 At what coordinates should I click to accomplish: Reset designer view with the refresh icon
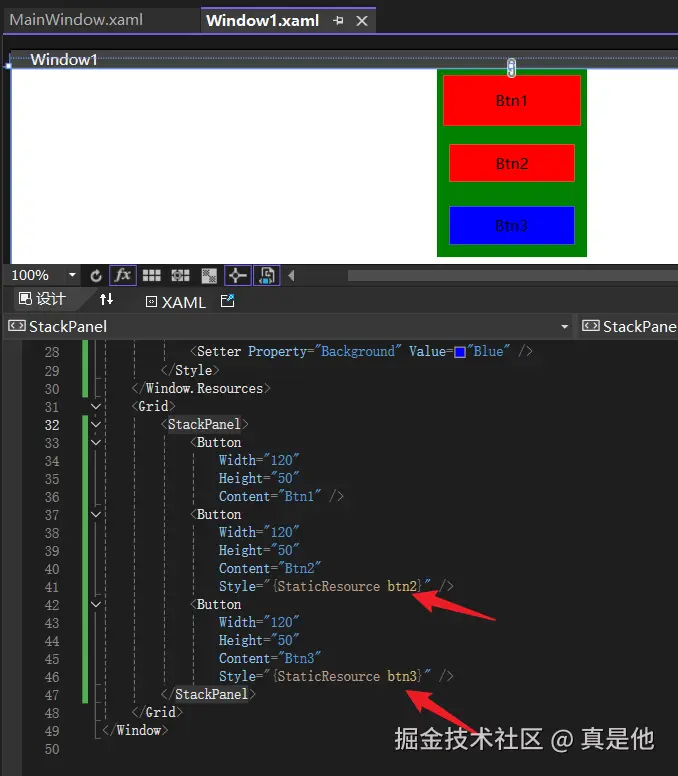tap(96, 276)
